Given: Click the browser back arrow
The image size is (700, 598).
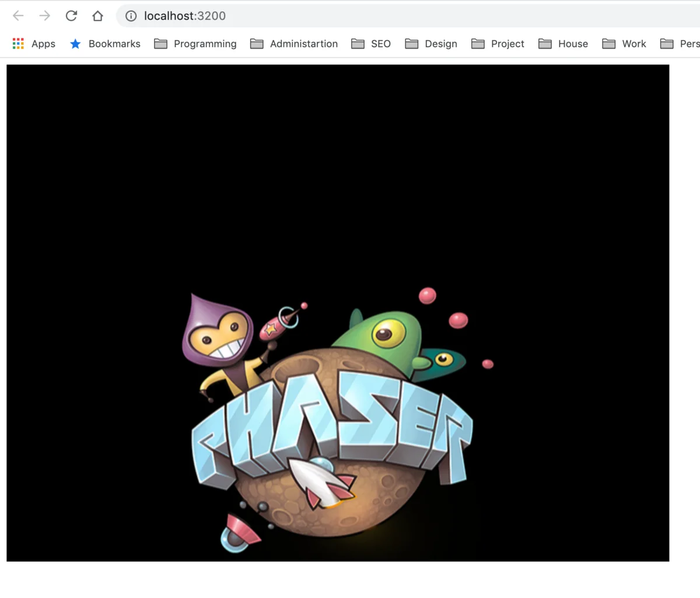Looking at the screenshot, I should point(18,16).
